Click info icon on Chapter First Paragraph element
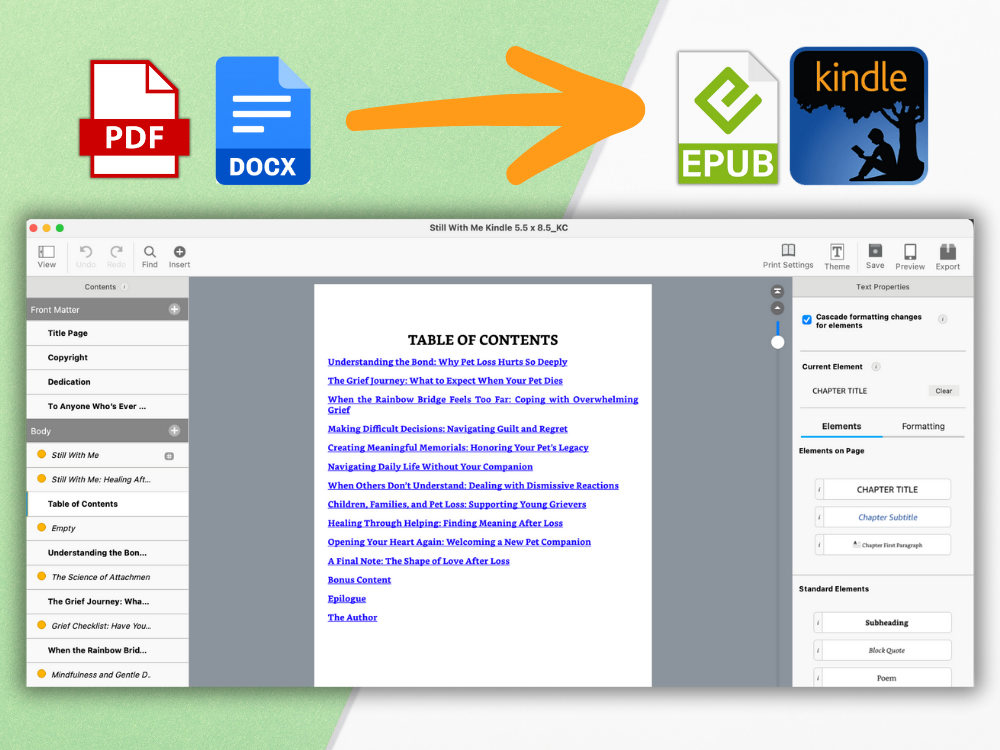Screen dimensions: 1000x750 click(x=819, y=545)
